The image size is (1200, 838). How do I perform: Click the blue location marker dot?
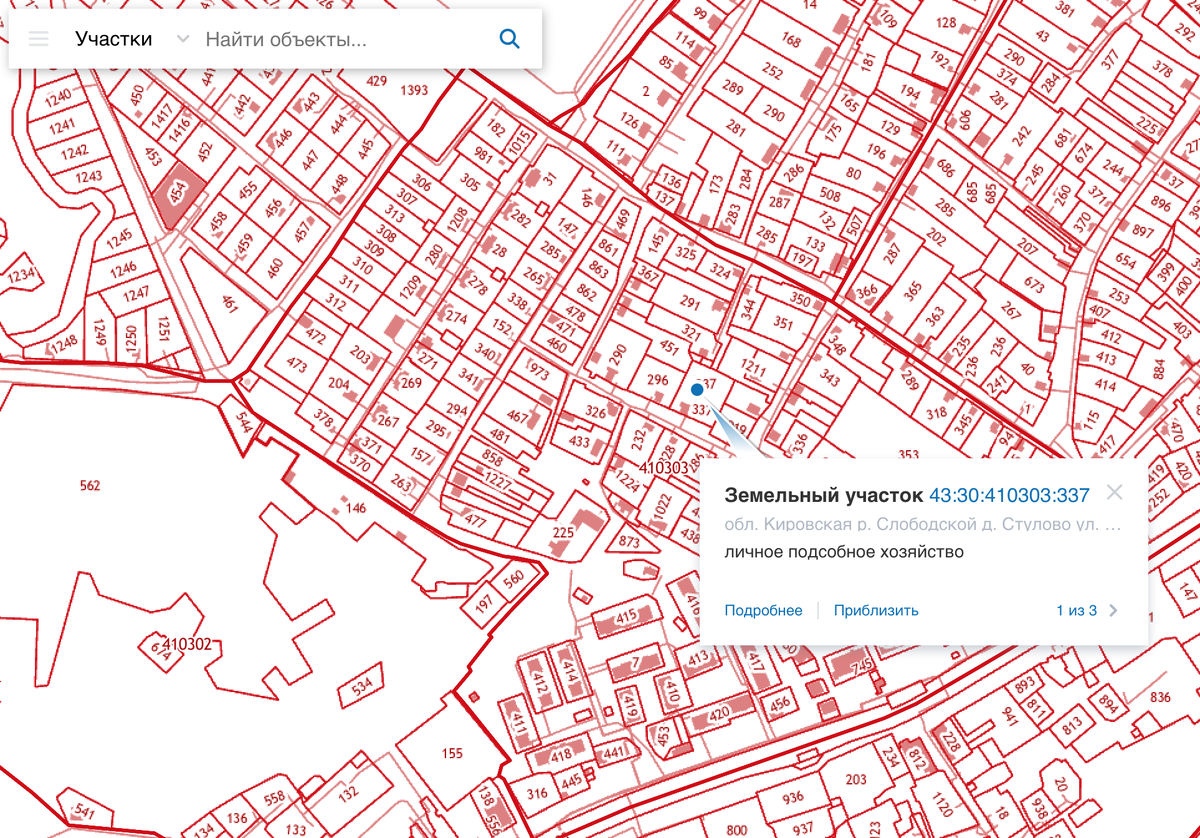point(698,390)
